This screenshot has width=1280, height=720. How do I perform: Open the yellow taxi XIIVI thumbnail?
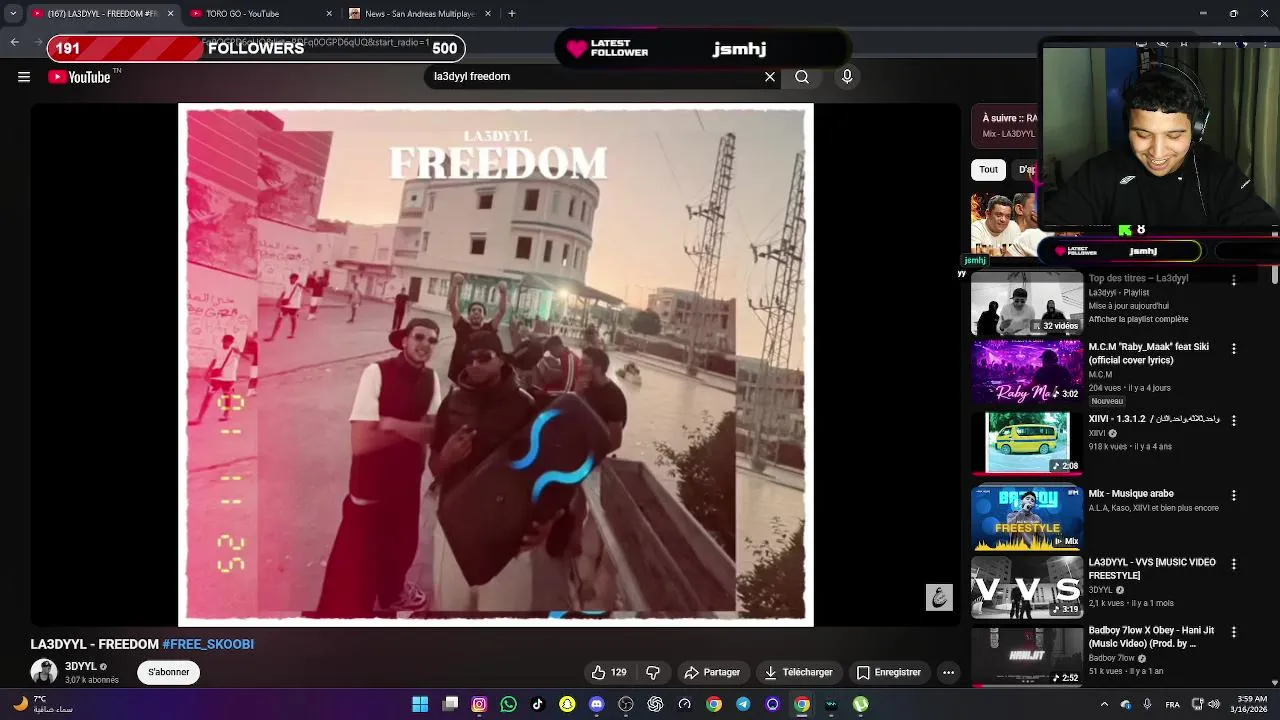click(1027, 442)
